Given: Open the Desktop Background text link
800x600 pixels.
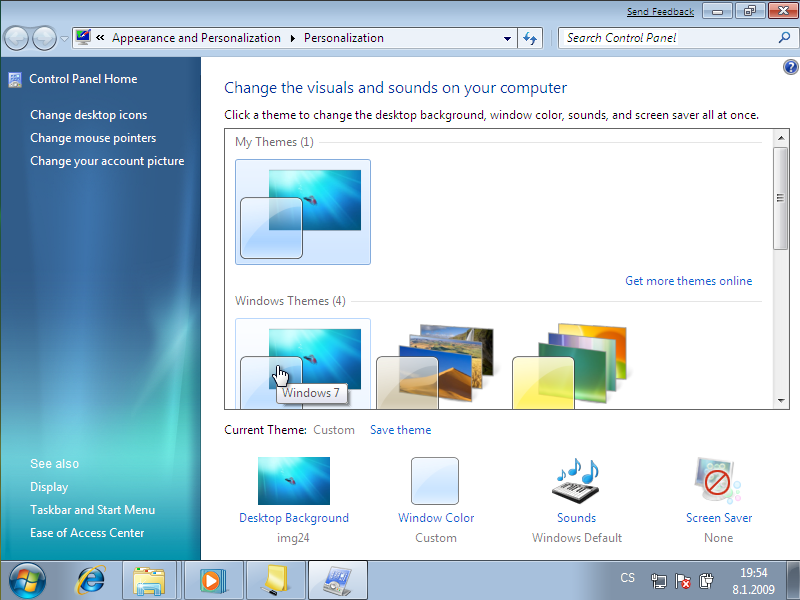Looking at the screenshot, I should click(x=294, y=518).
